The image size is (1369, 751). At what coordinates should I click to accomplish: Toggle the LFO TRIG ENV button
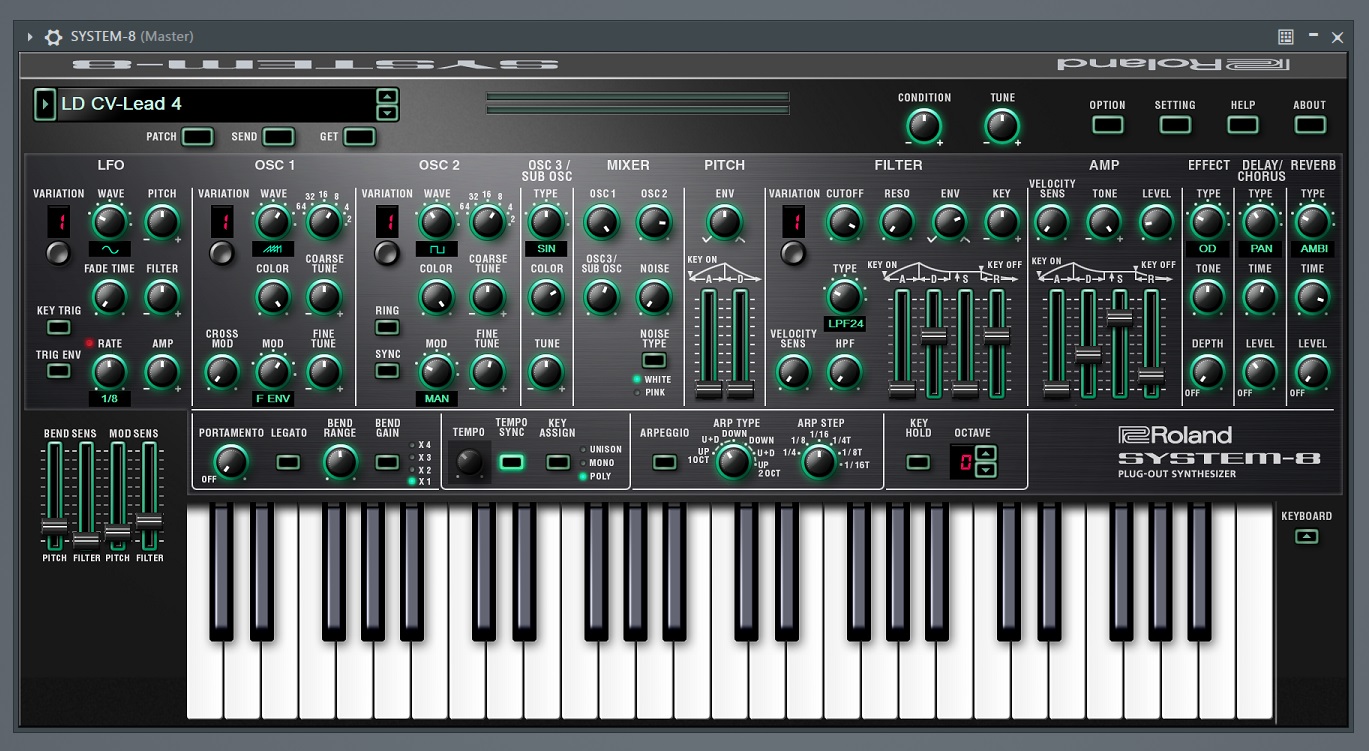(x=59, y=371)
